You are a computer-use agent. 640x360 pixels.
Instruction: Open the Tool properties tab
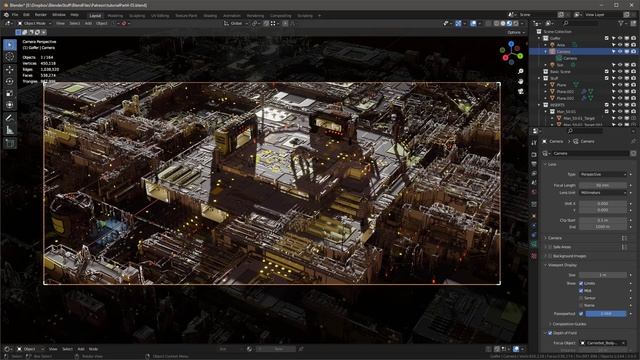tap(534, 142)
